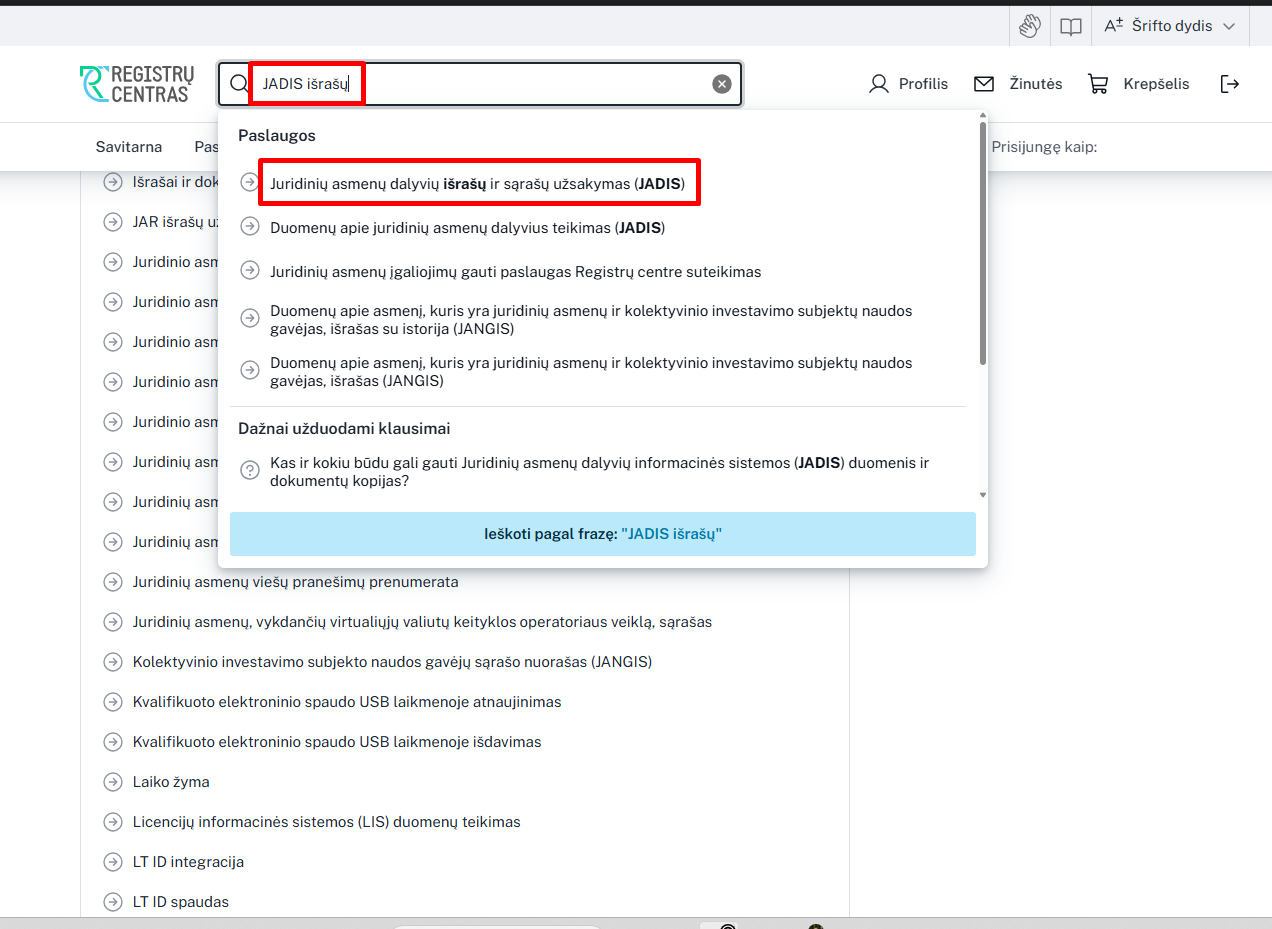Screen dimensions: 1272x929
Task: Click the Registrų Centras logo
Action: click(137, 84)
